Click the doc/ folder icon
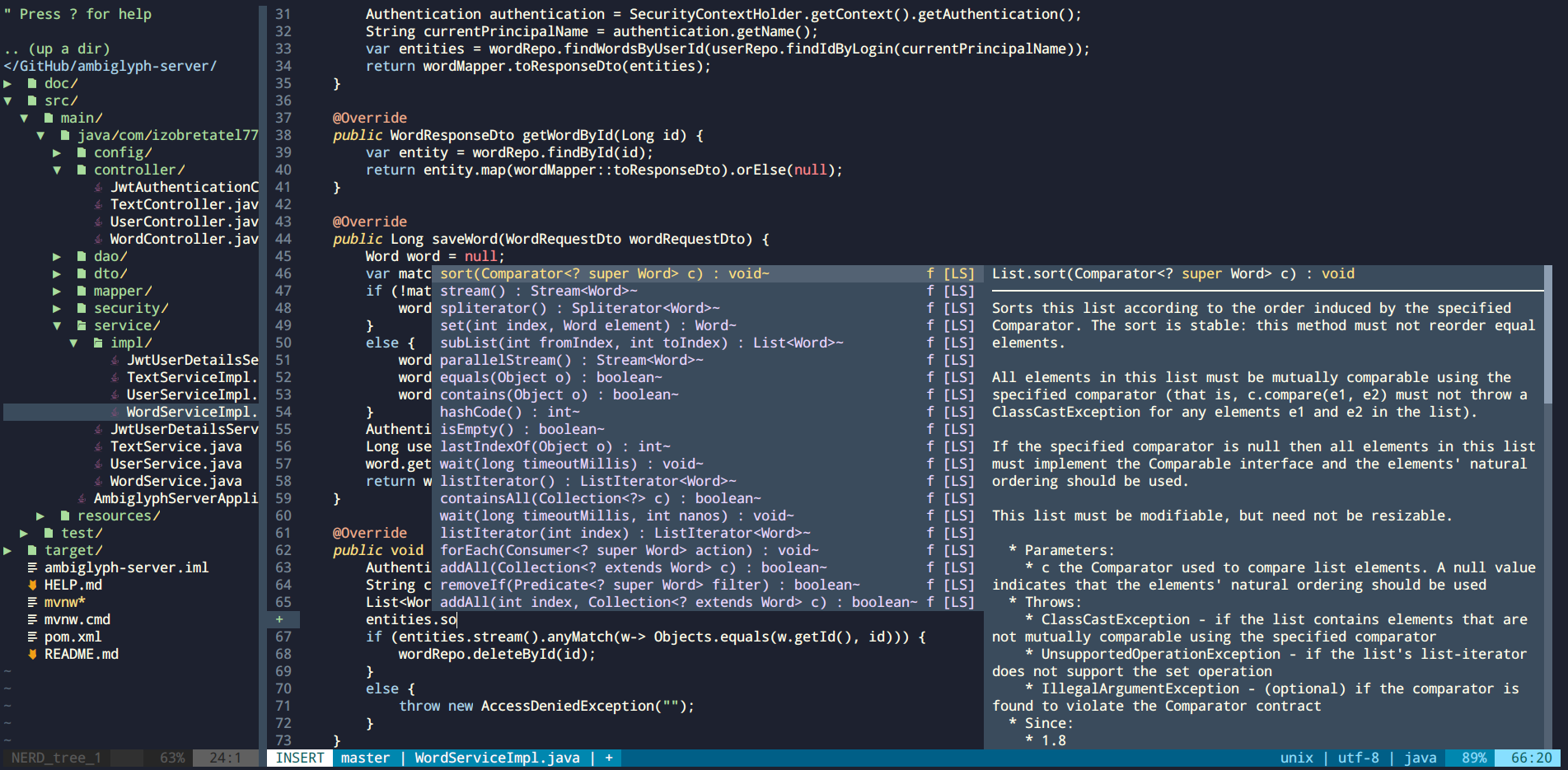1568x770 pixels. coord(32,83)
